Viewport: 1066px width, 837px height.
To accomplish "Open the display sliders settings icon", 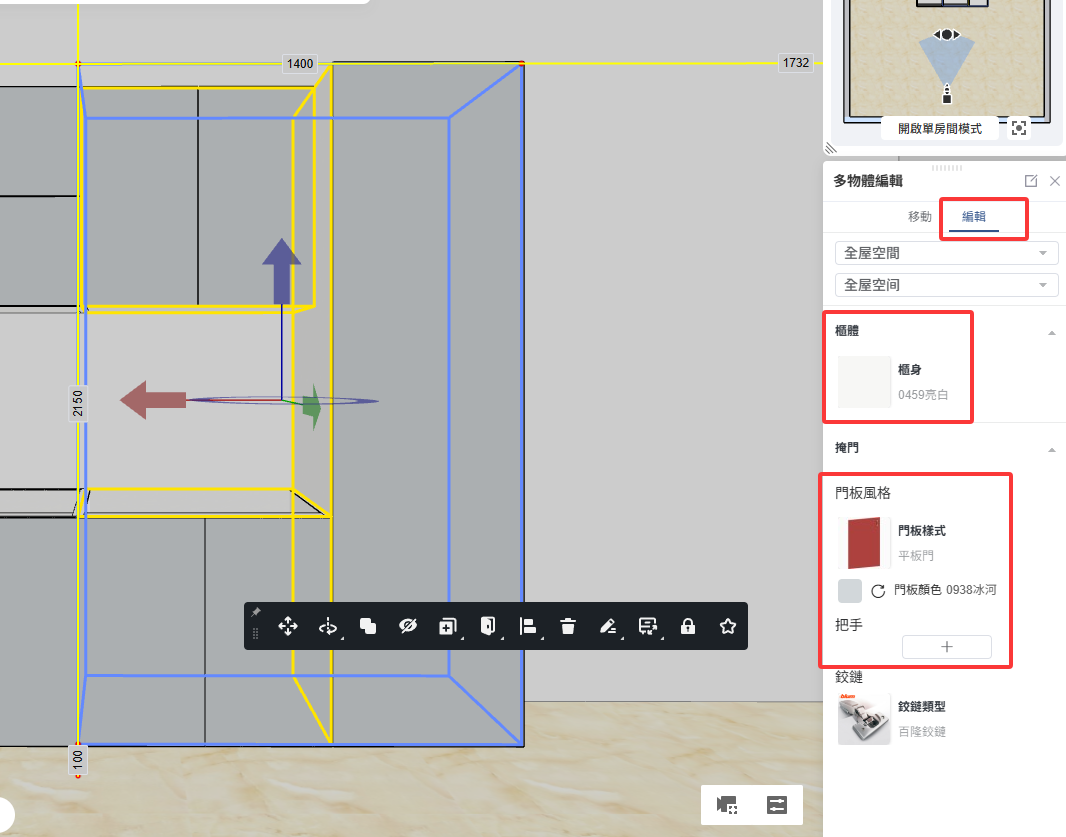I will point(777,805).
